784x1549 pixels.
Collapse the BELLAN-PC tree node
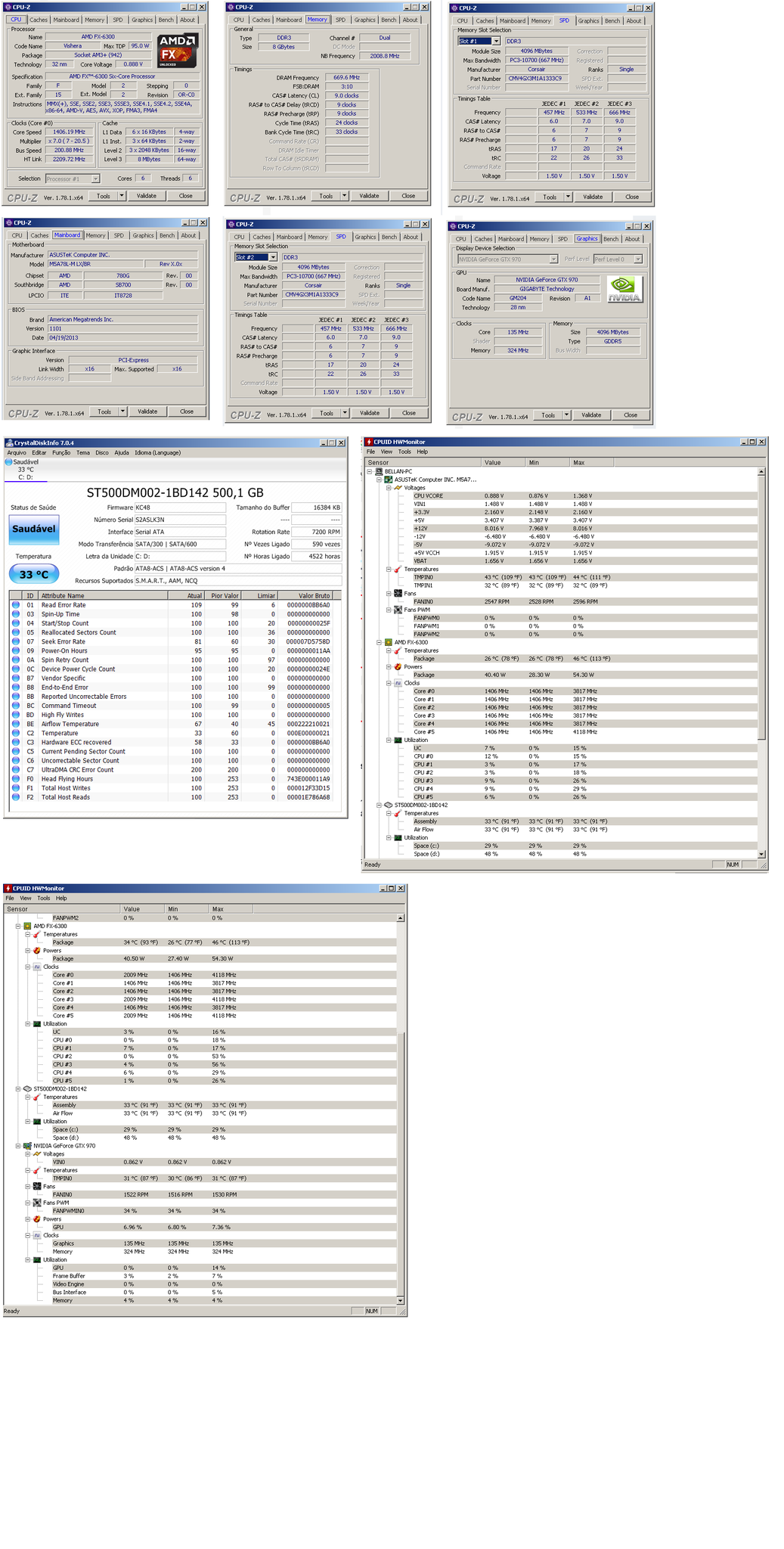pyautogui.click(x=370, y=471)
